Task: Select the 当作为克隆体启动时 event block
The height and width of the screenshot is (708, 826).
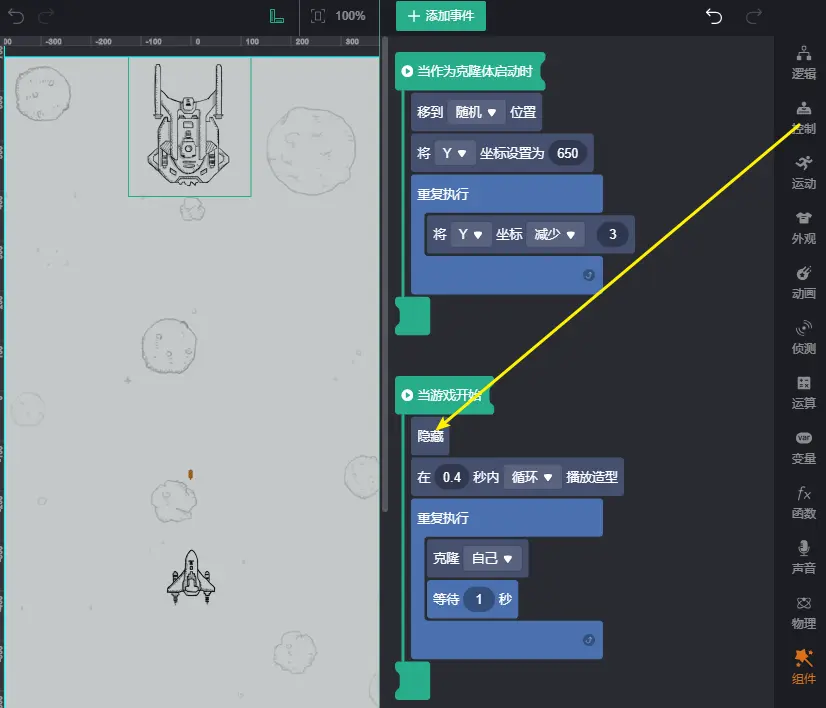Action: pos(470,71)
